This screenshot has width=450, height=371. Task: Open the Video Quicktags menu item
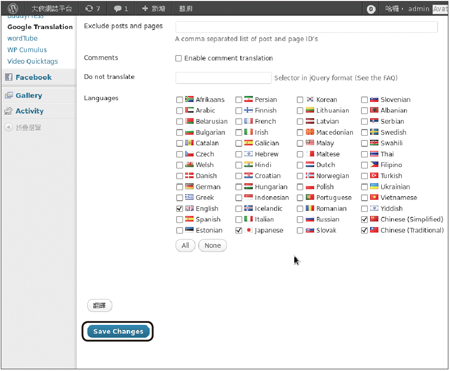pos(32,61)
